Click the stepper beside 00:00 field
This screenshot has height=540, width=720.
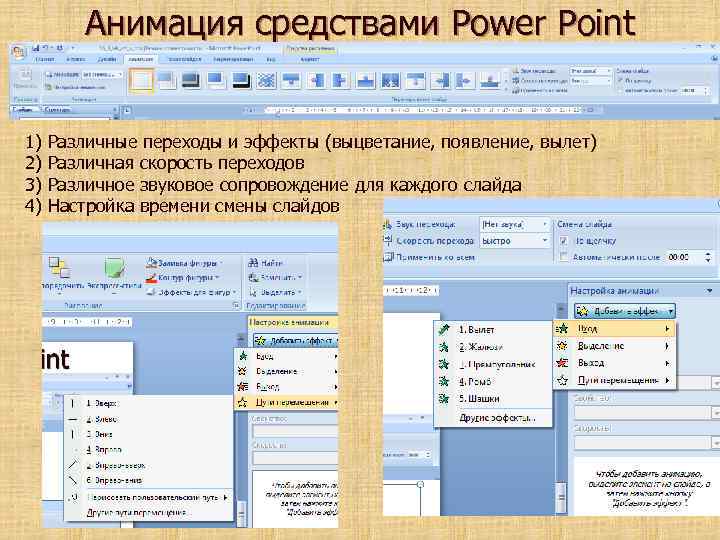click(x=708, y=257)
